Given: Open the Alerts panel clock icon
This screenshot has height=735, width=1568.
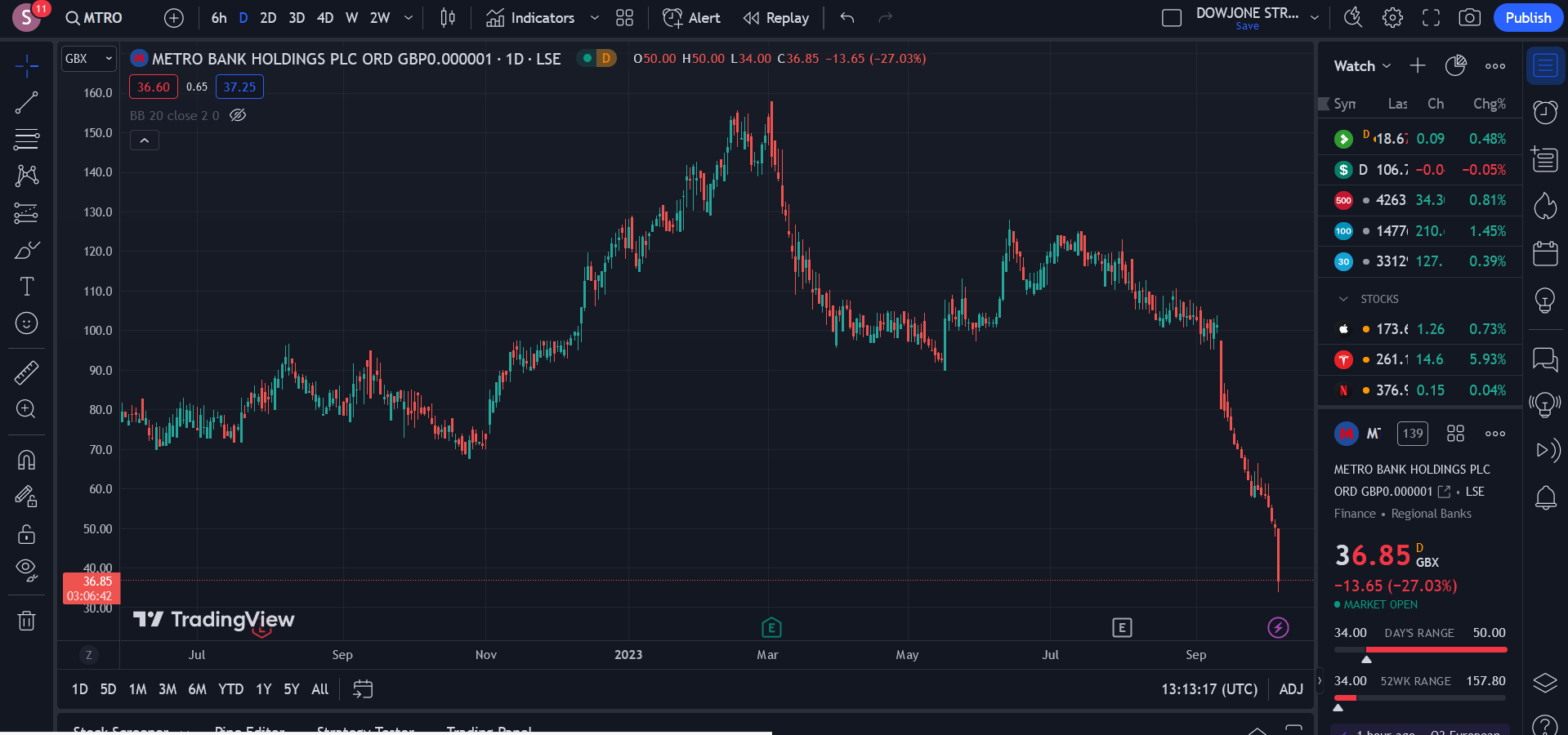Looking at the screenshot, I should coord(1545,112).
